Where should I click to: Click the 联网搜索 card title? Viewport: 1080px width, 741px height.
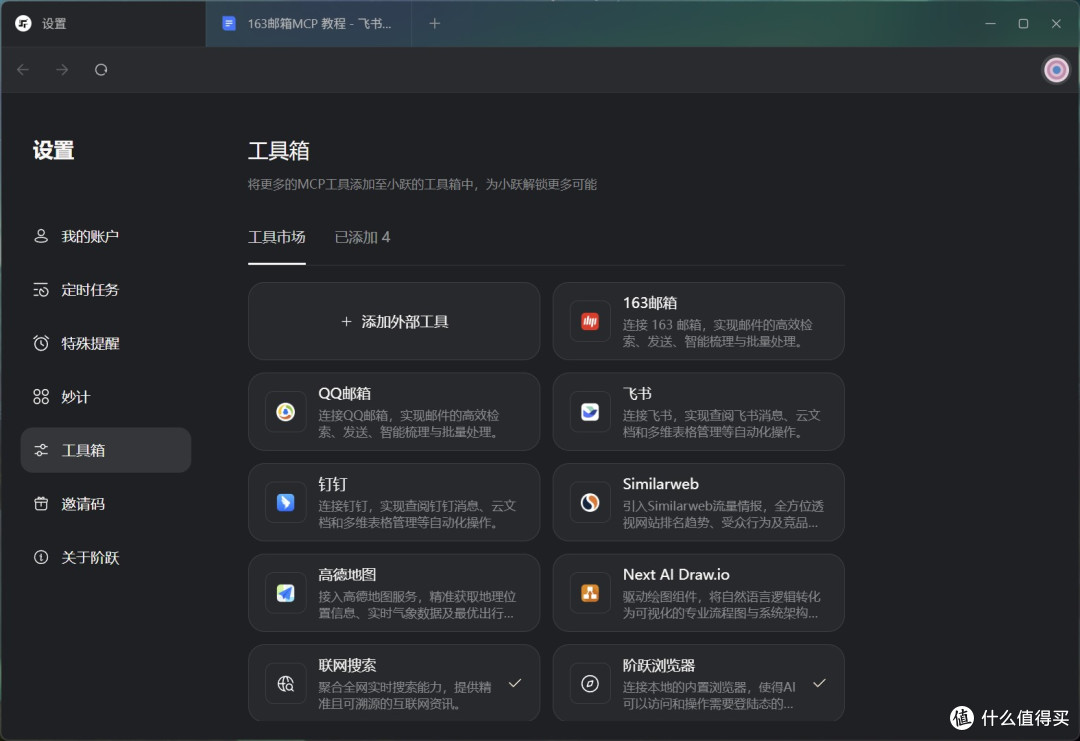pyautogui.click(x=347, y=665)
